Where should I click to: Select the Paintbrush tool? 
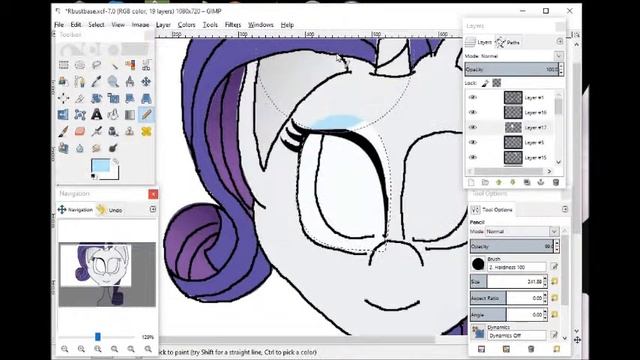point(63,131)
